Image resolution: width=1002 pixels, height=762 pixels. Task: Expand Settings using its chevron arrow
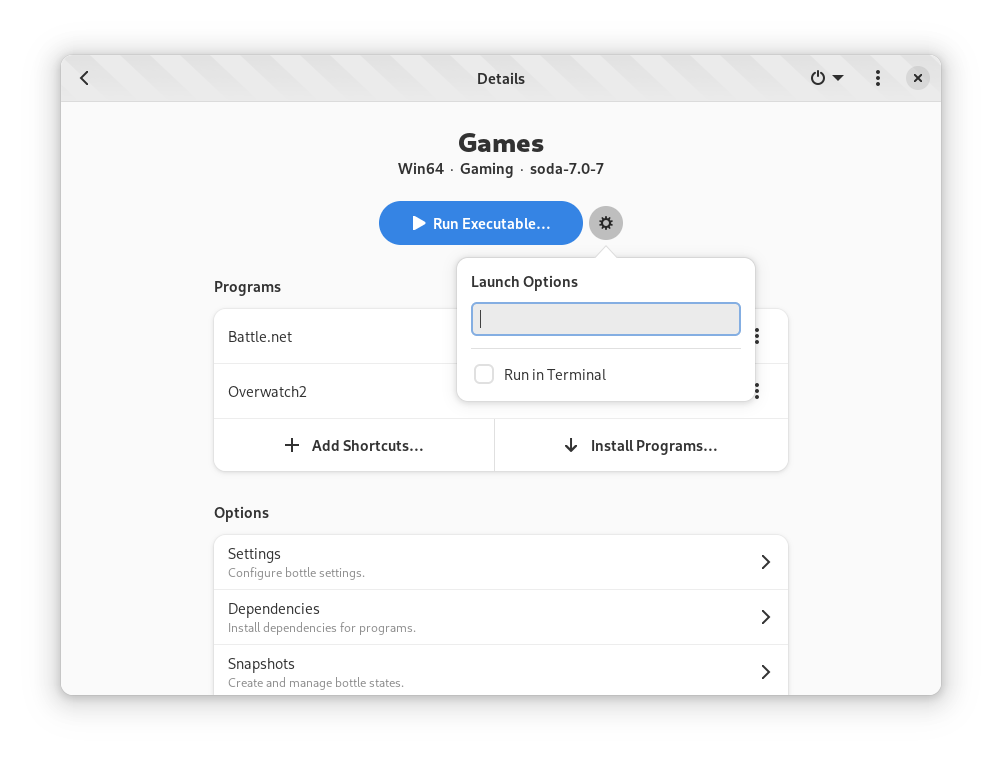tap(765, 562)
